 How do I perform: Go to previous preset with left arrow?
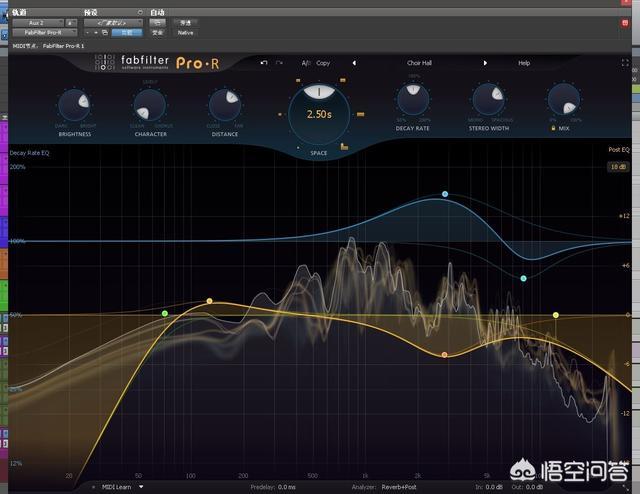point(354,63)
